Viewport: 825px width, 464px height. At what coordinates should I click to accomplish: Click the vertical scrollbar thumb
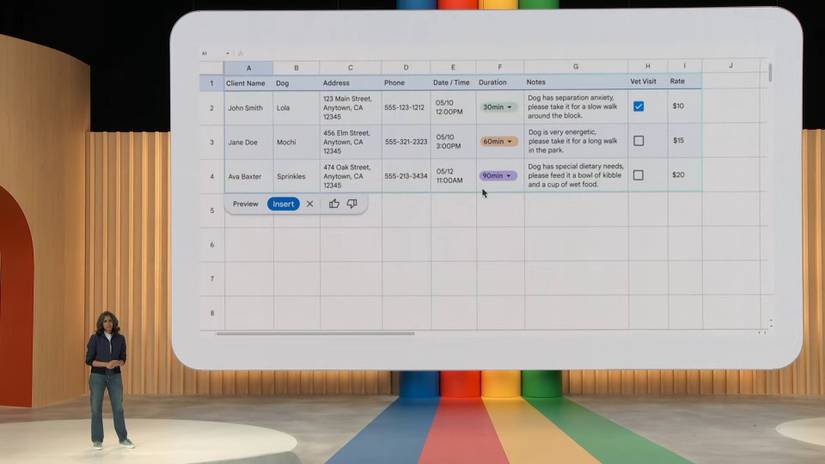[770, 73]
